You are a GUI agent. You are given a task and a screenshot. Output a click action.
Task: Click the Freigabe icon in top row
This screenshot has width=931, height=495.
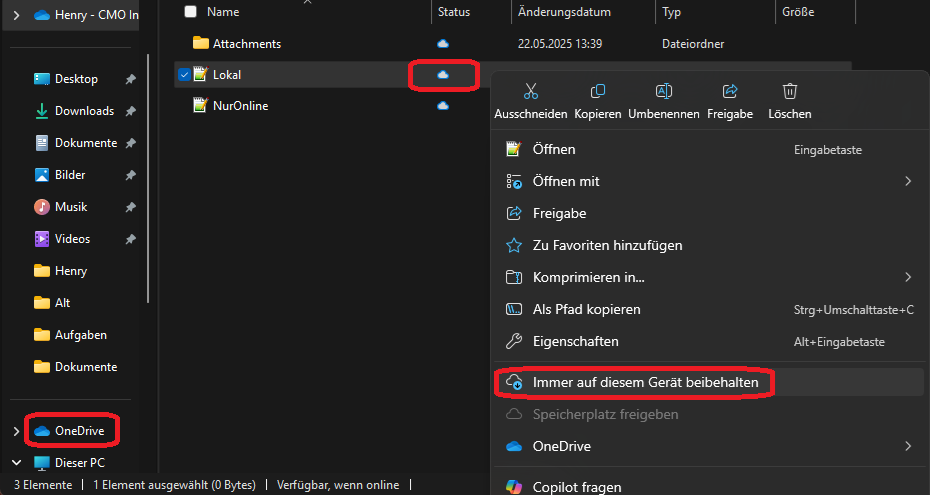[x=730, y=91]
